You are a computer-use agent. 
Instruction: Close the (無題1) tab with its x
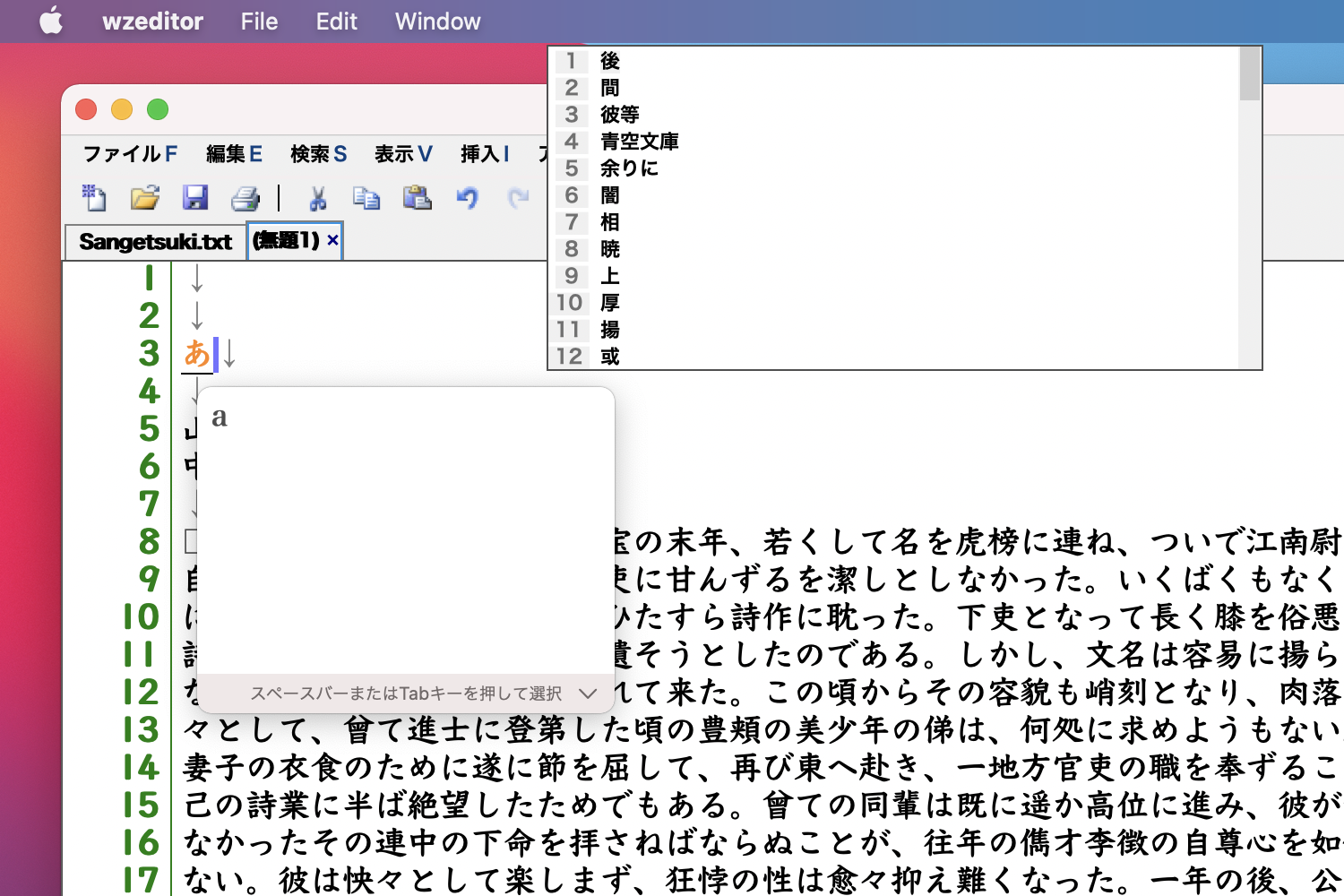[x=332, y=240]
